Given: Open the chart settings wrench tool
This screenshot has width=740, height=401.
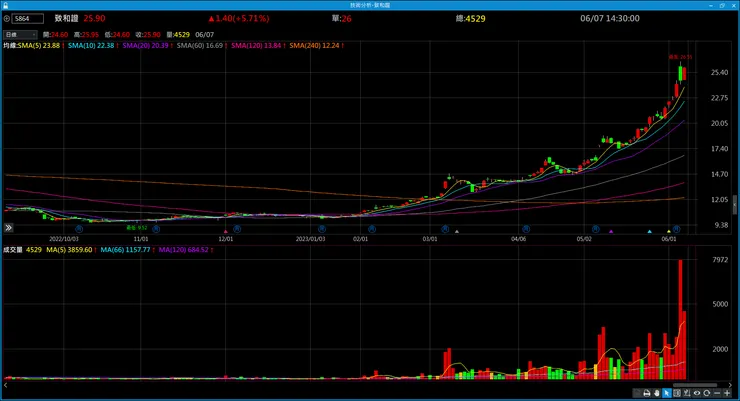Looking at the screenshot, I should click(687, 393).
